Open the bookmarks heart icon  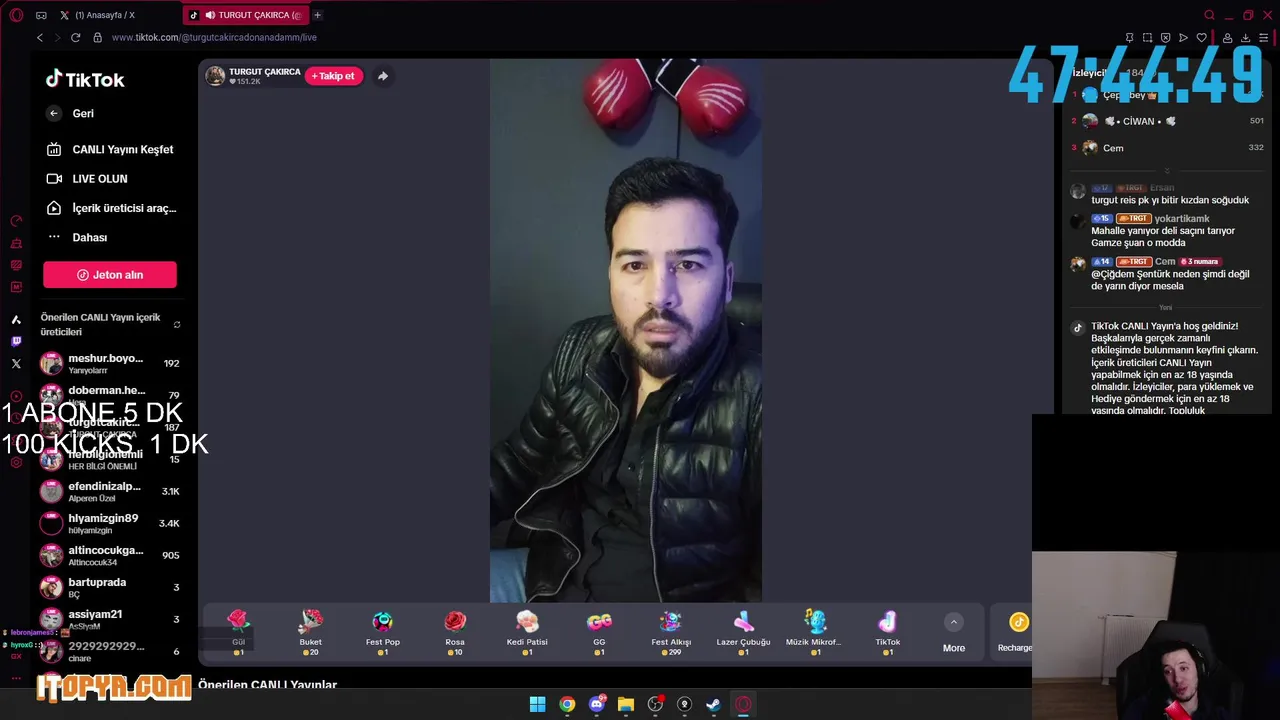click(x=1201, y=38)
